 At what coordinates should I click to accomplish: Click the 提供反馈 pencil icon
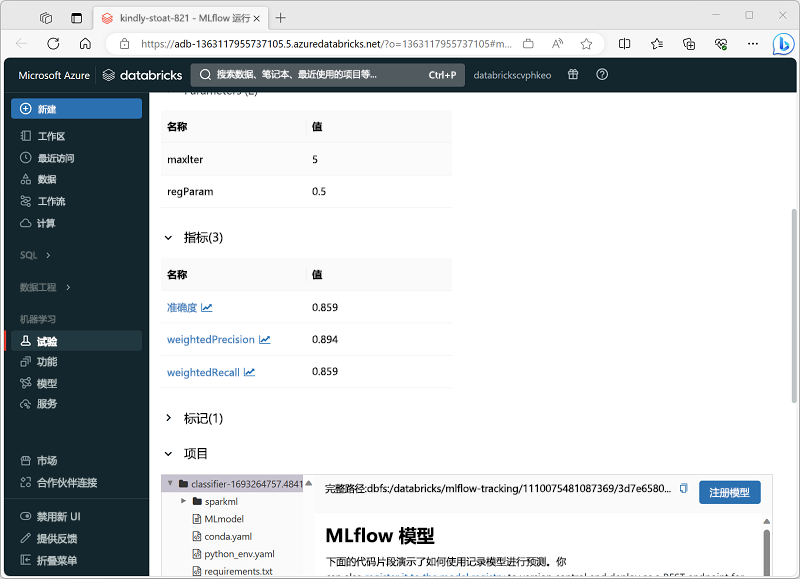click(26, 538)
